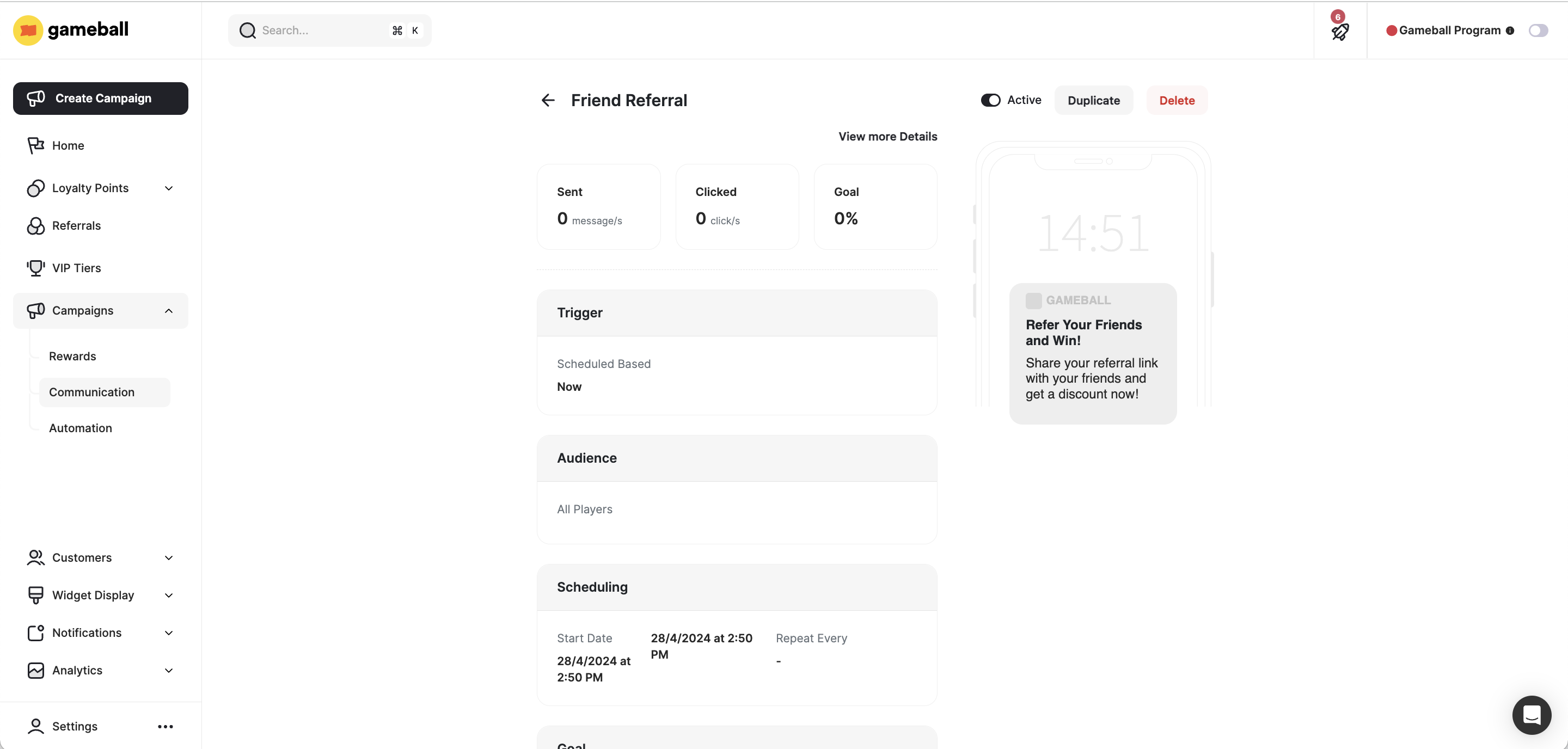The height and width of the screenshot is (749, 1568).
Task: Click the Loyalty Points icon
Action: [36, 188]
